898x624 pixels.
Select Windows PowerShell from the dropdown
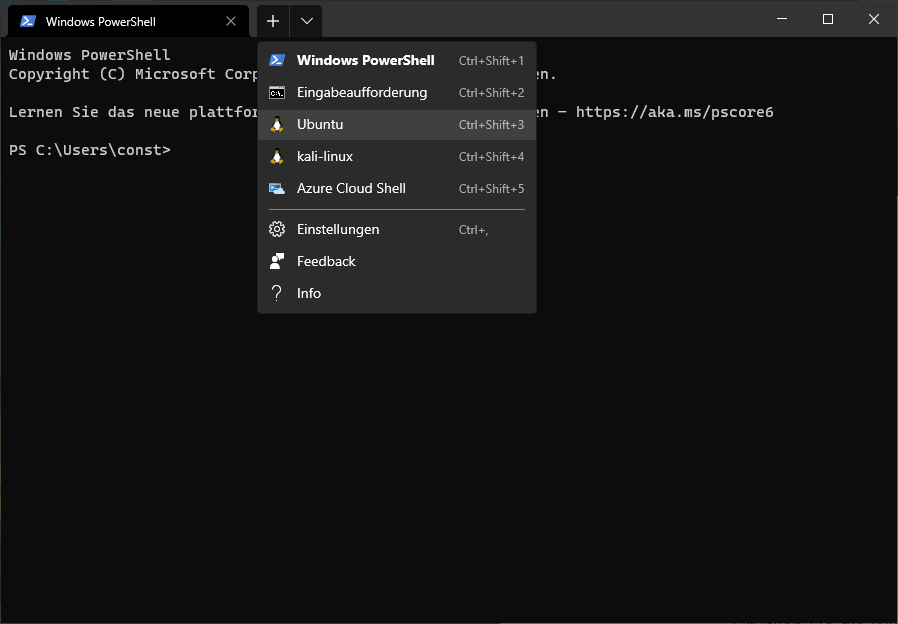tap(397, 60)
